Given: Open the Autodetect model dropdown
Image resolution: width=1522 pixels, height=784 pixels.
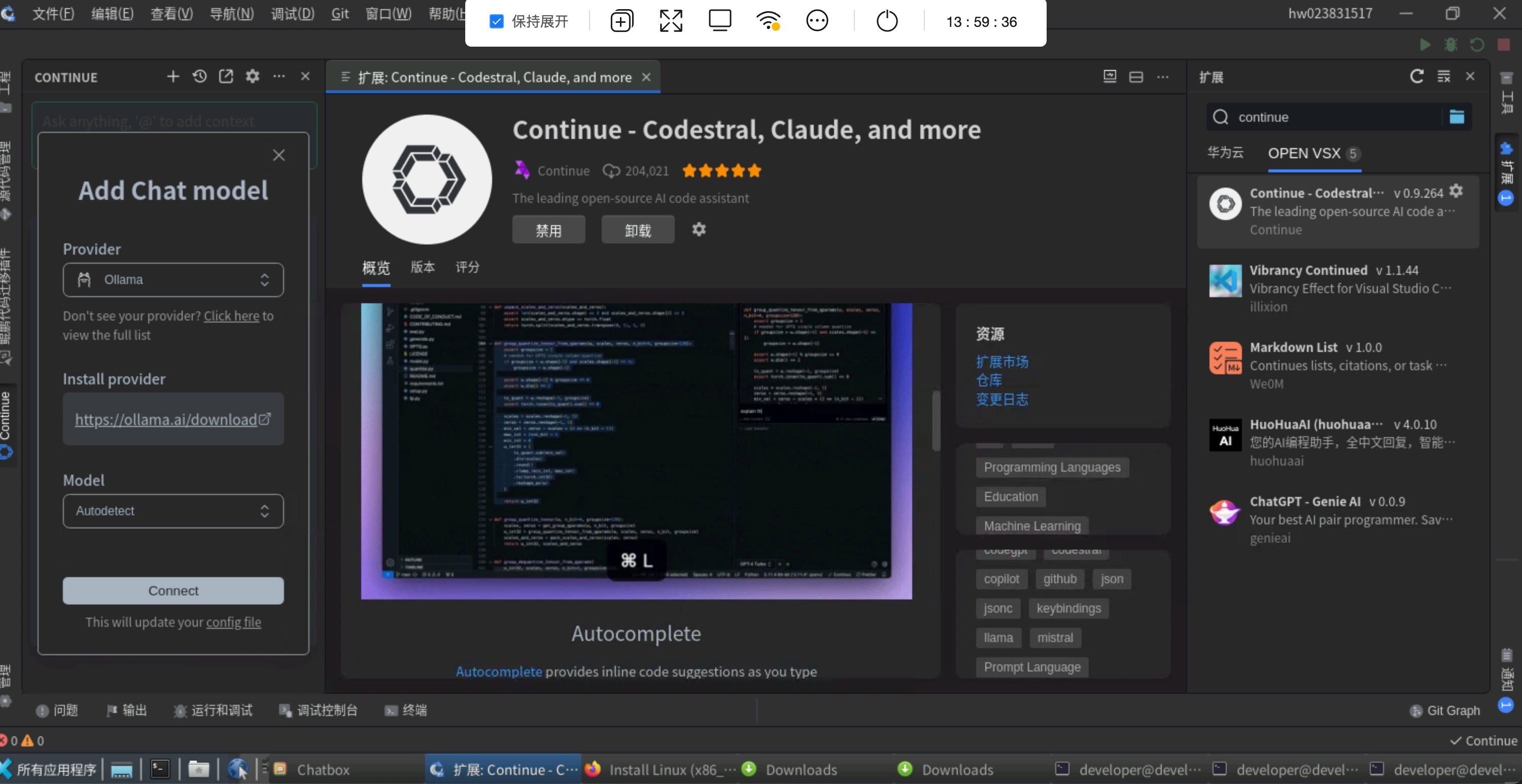Looking at the screenshot, I should click(173, 511).
